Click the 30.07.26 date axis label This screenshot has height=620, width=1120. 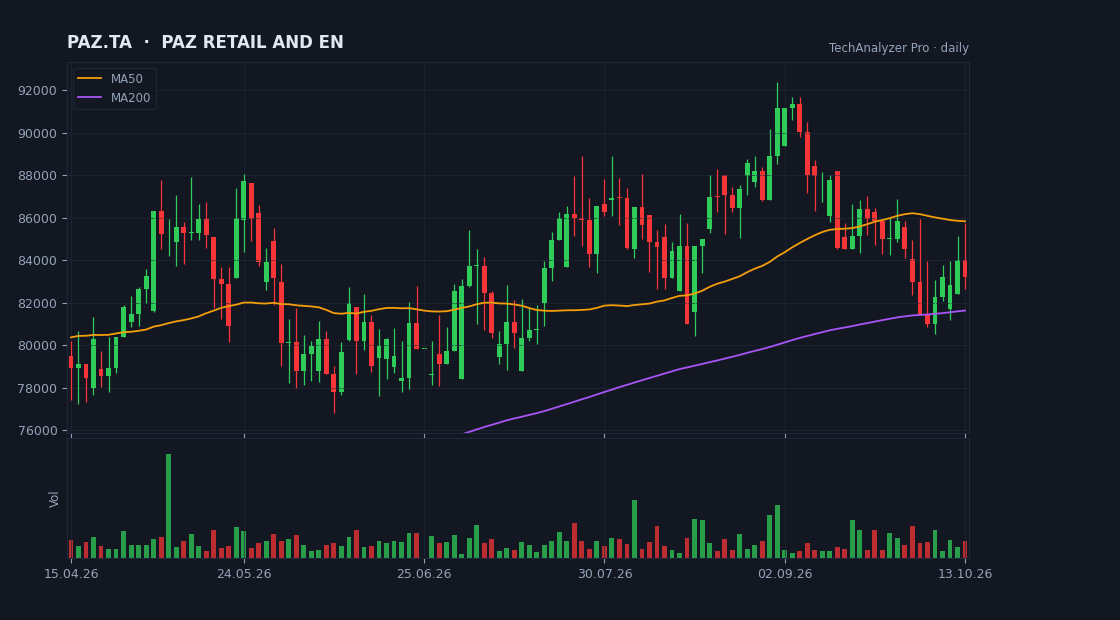[605, 574]
